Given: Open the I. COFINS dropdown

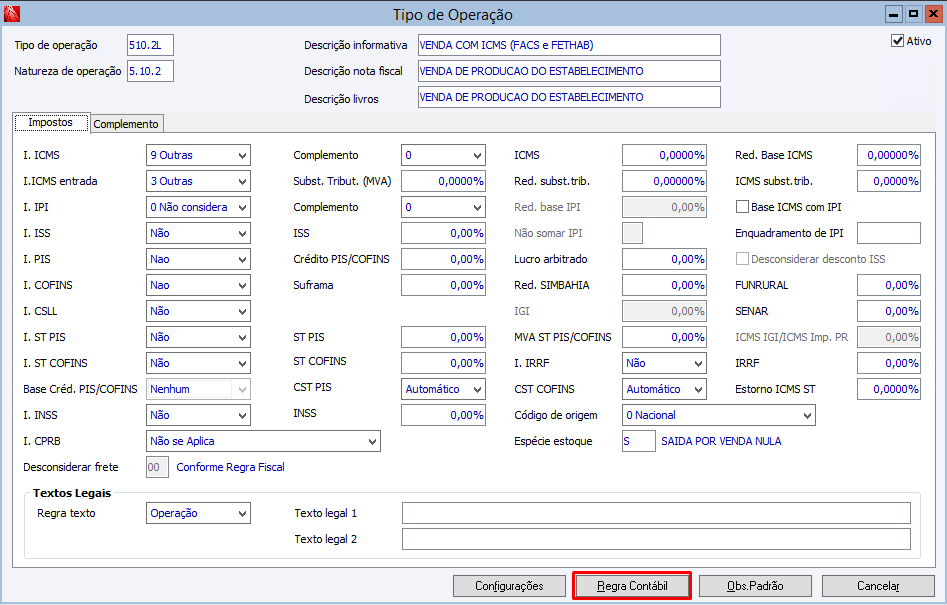Looking at the screenshot, I should click(198, 285).
